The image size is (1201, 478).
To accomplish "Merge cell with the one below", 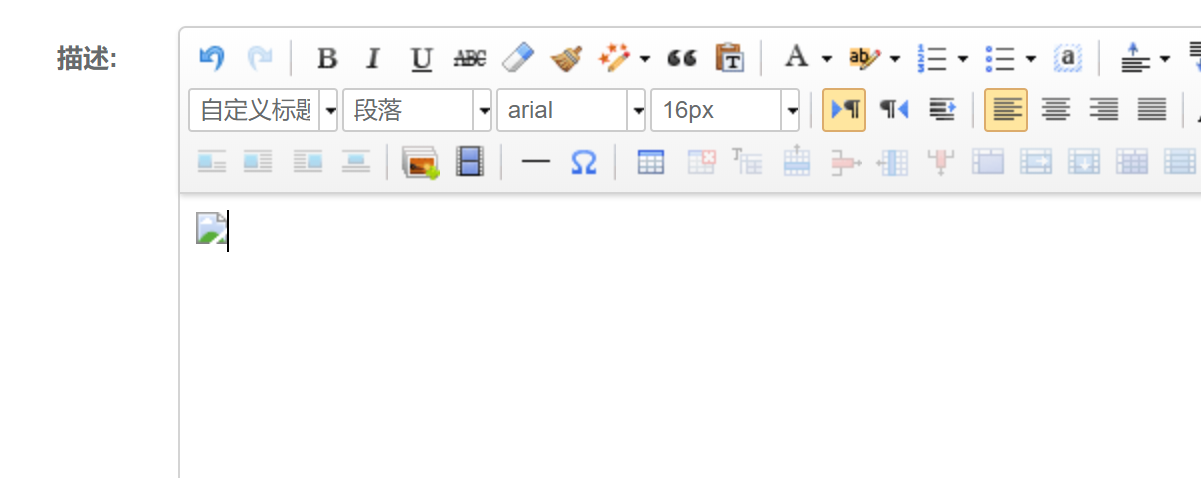I will (x=1084, y=161).
